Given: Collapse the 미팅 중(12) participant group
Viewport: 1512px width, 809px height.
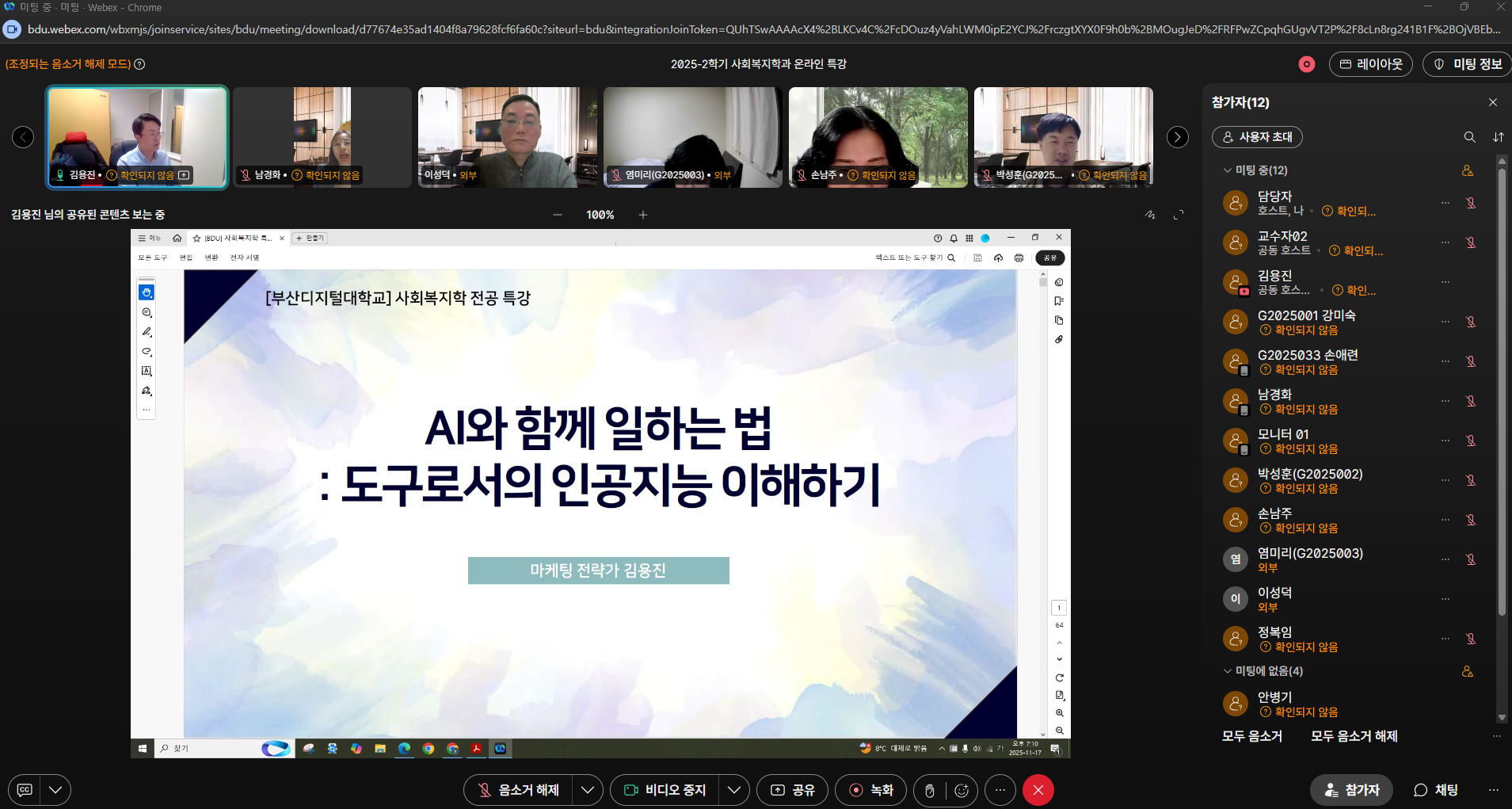Looking at the screenshot, I should [x=1228, y=170].
